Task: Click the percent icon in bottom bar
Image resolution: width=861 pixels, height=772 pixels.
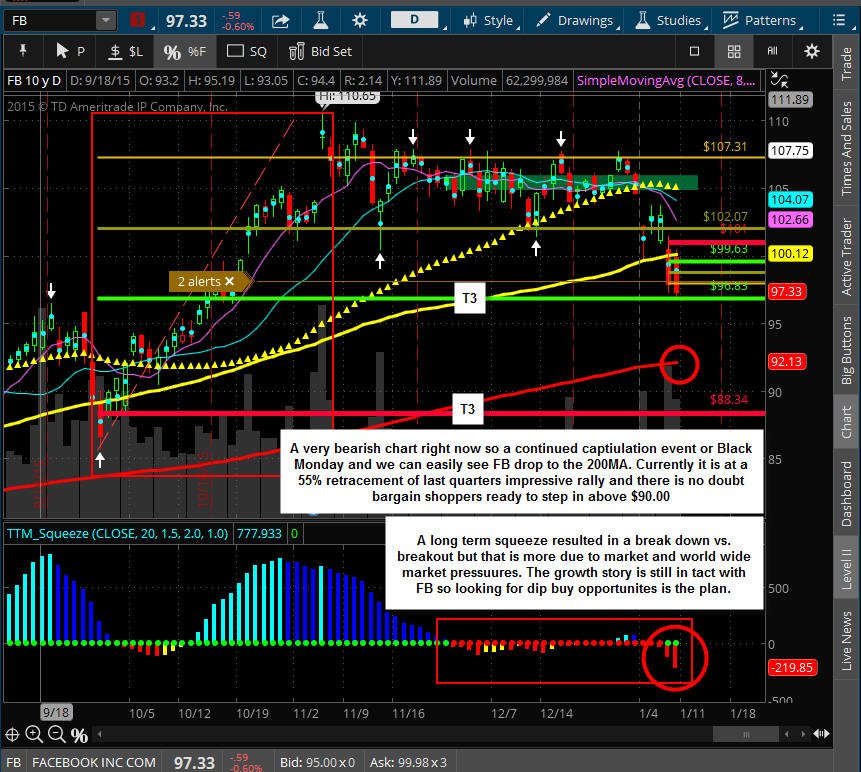Action: pos(79,735)
